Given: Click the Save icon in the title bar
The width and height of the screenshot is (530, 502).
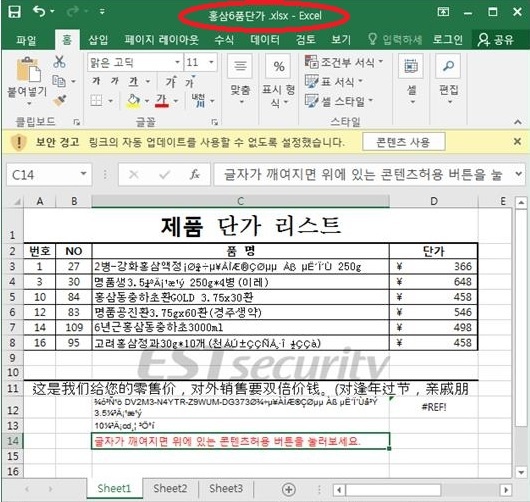Looking at the screenshot, I should 14,12.
